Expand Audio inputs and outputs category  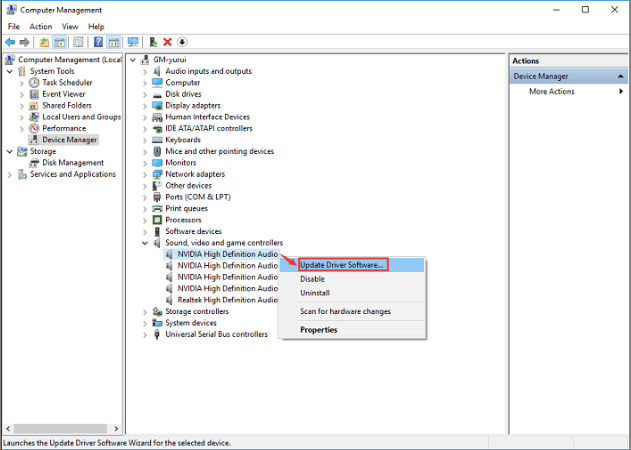(144, 72)
